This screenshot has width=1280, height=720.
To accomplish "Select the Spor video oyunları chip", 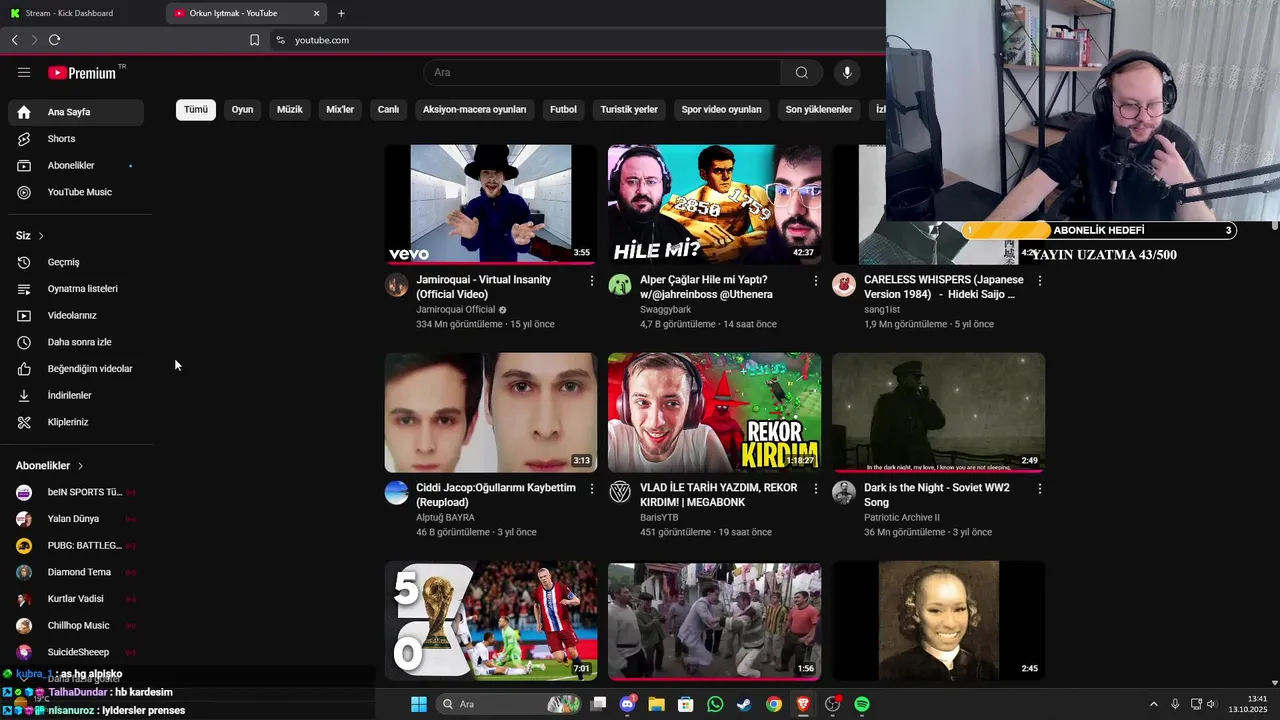I will 721,110.
